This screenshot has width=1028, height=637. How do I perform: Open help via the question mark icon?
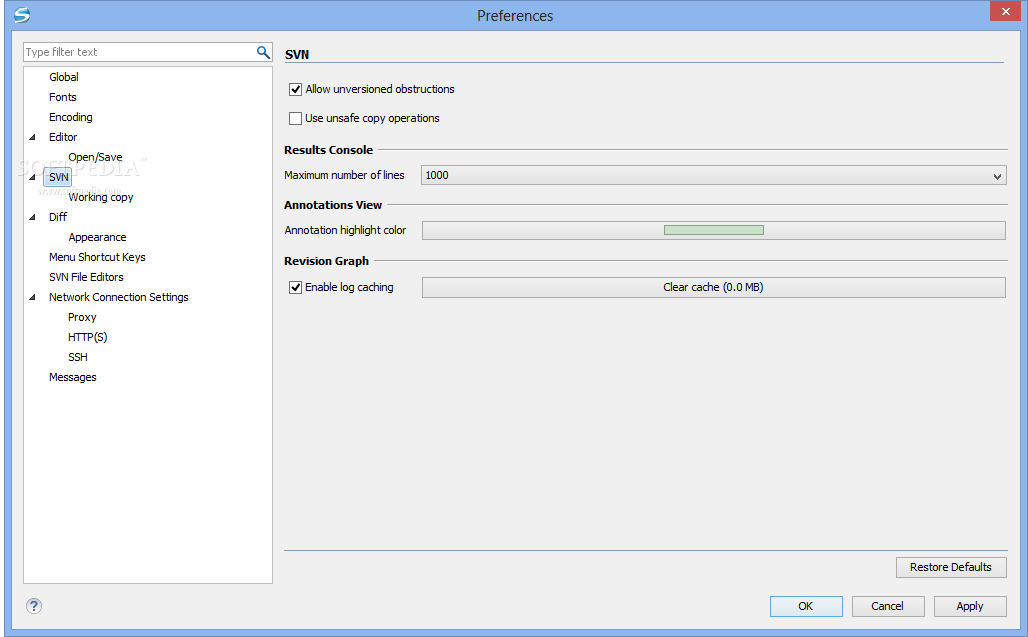[x=34, y=606]
